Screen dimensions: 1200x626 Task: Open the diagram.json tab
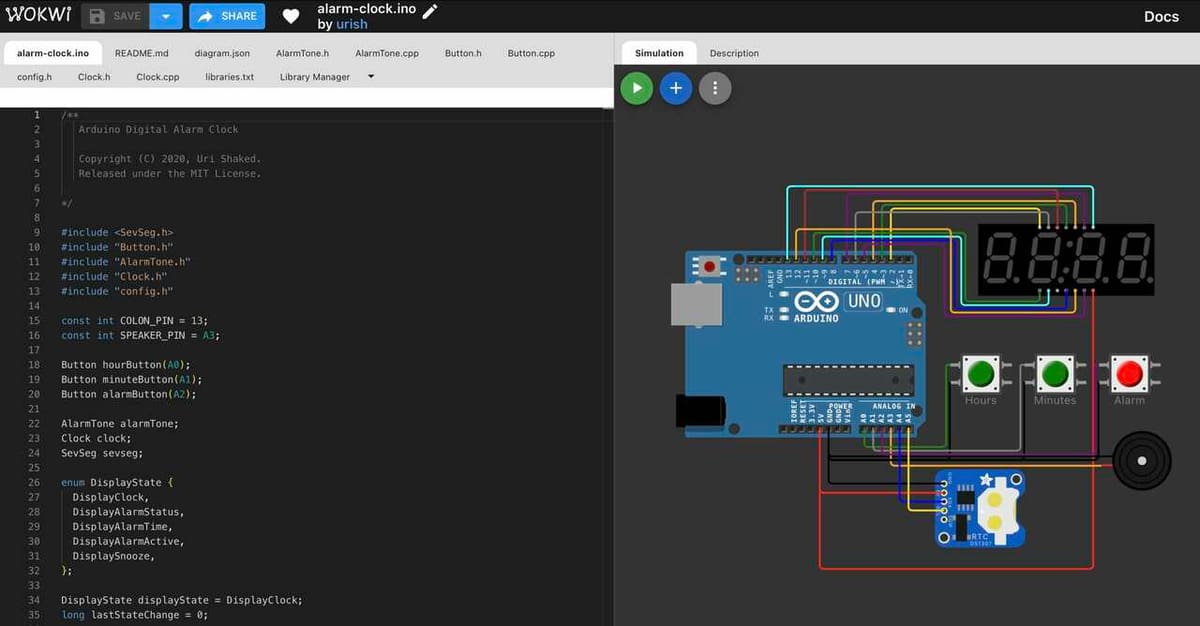pyautogui.click(x=222, y=53)
